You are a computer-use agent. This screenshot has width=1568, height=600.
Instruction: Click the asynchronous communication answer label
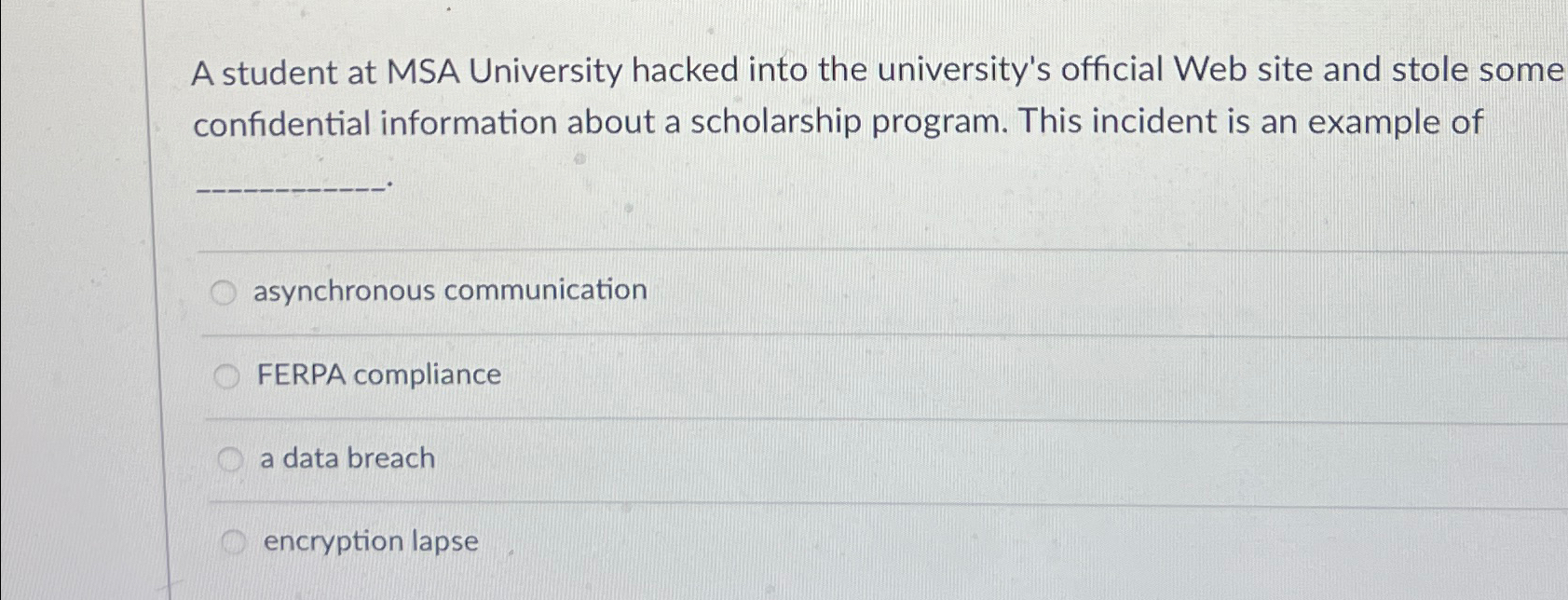[451, 291]
